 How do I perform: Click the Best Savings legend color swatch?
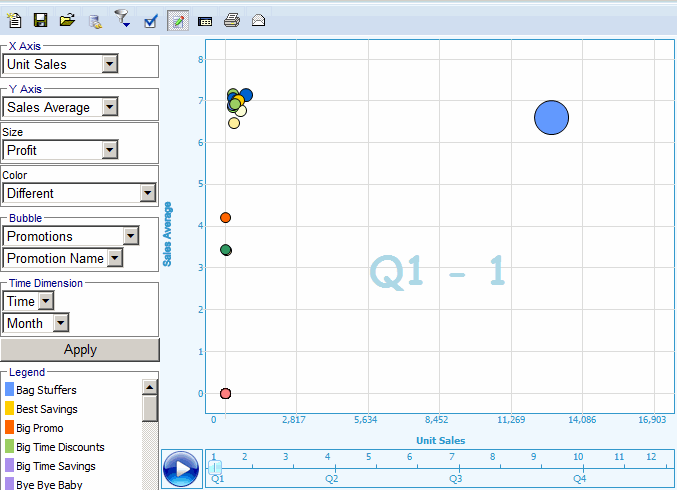(x=9, y=408)
